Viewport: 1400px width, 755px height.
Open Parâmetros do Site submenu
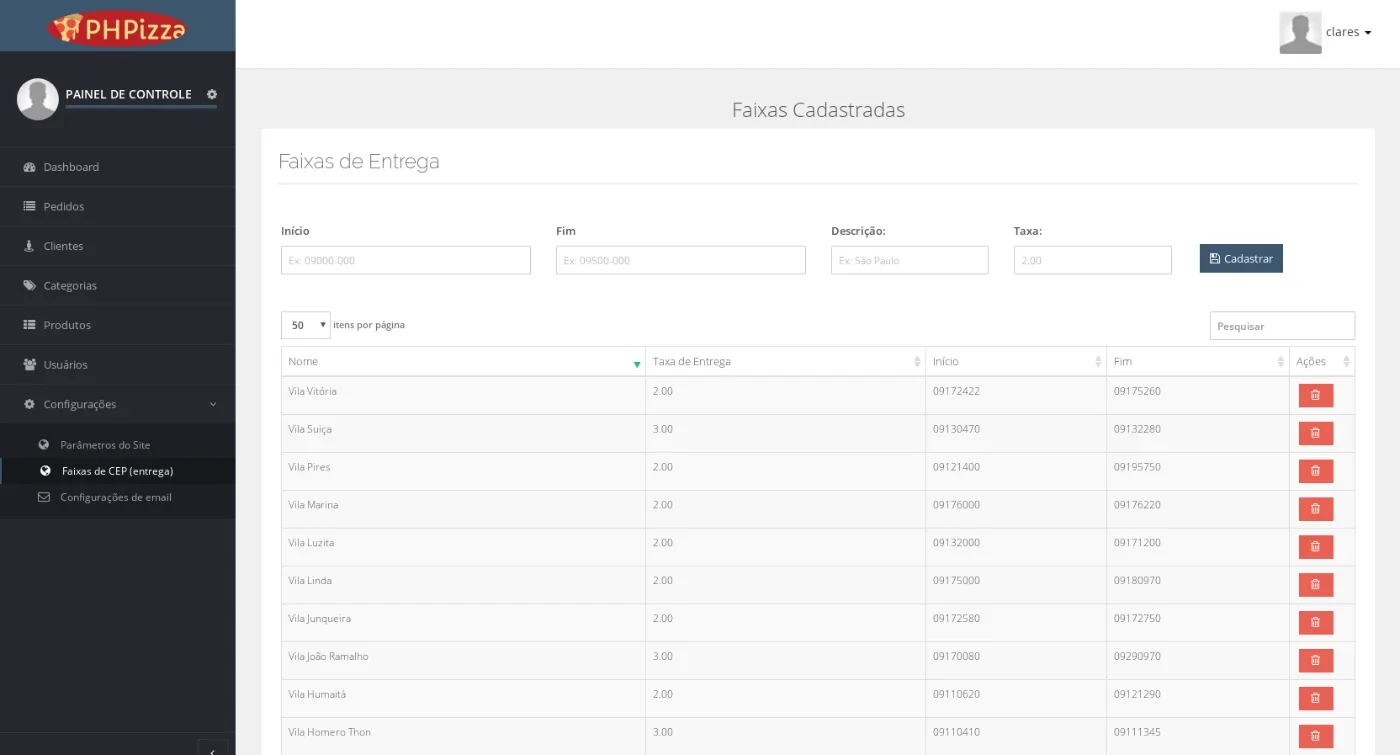point(105,445)
